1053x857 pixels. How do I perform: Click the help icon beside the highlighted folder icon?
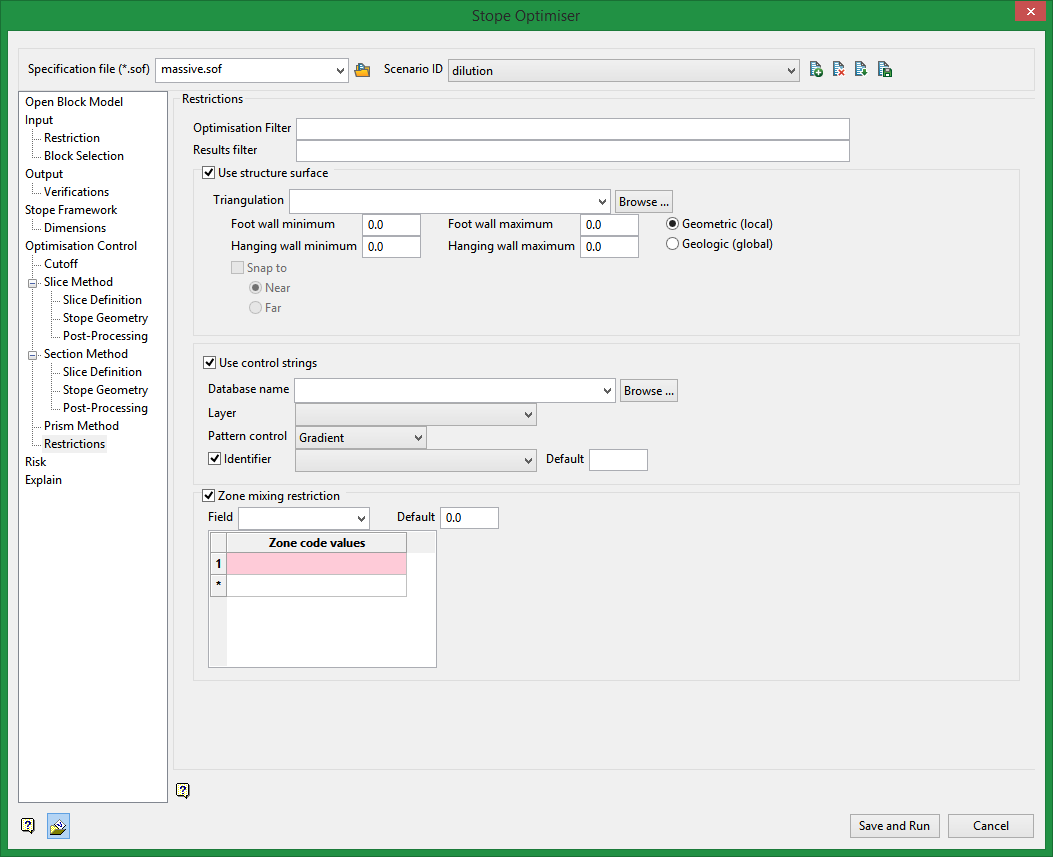click(x=28, y=826)
